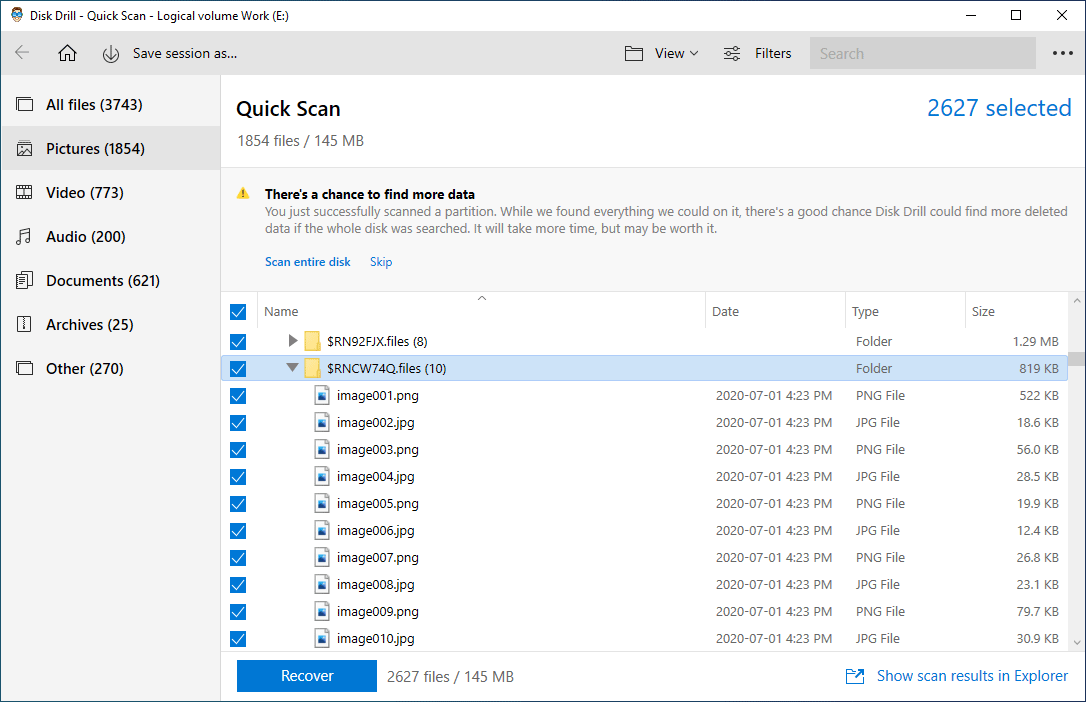Click the $RN92FJX.files folder icon
This screenshot has width=1086, height=702.
312,341
